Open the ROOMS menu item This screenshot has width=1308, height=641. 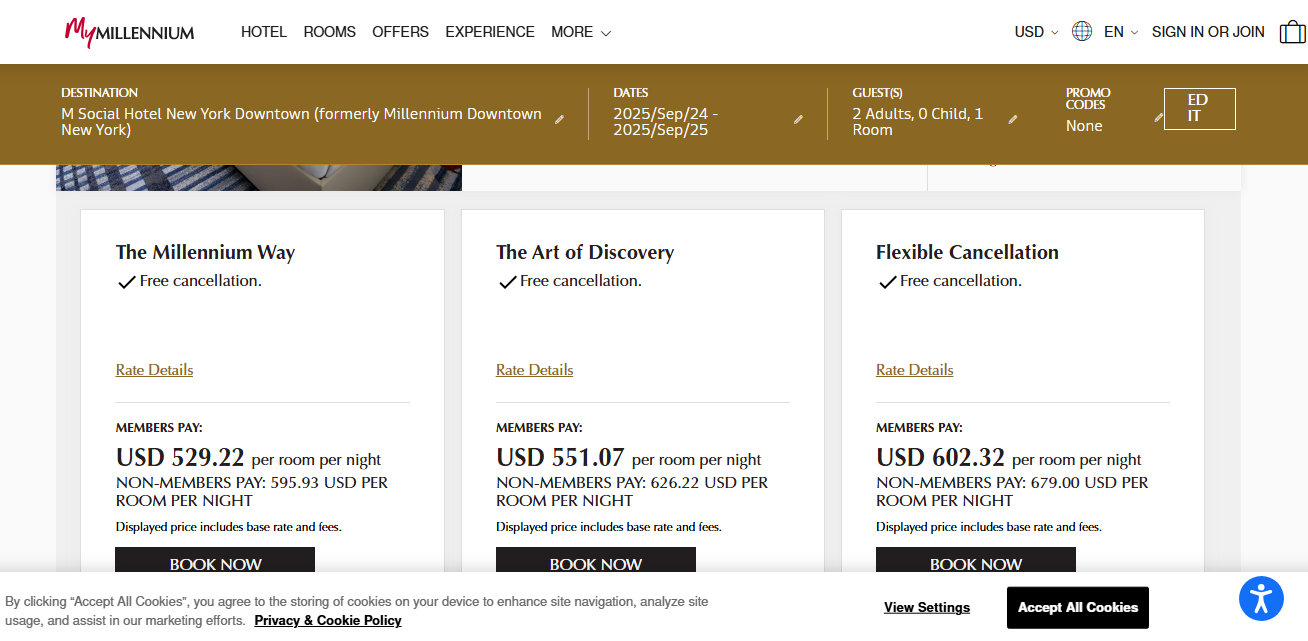pyautogui.click(x=329, y=32)
